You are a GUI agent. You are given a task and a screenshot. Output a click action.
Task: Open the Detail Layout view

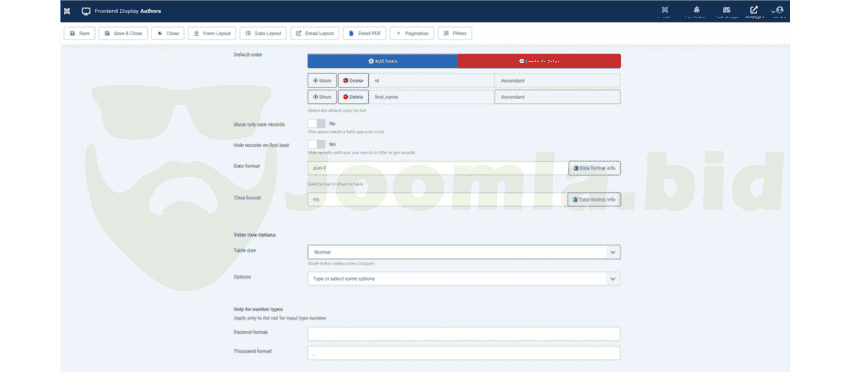tap(314, 34)
